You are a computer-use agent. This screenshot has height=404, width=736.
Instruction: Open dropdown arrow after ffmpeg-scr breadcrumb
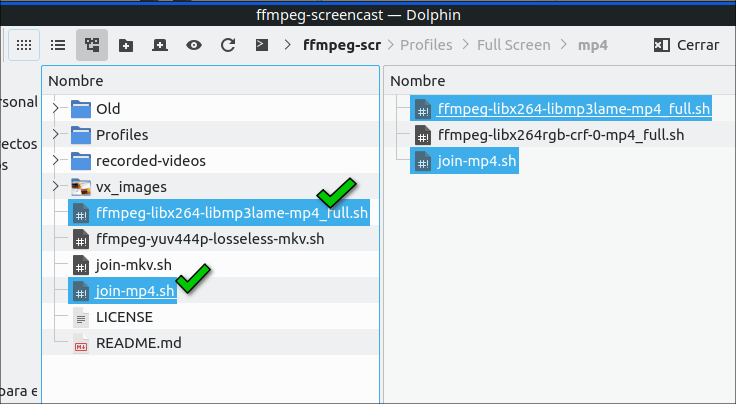coord(391,45)
